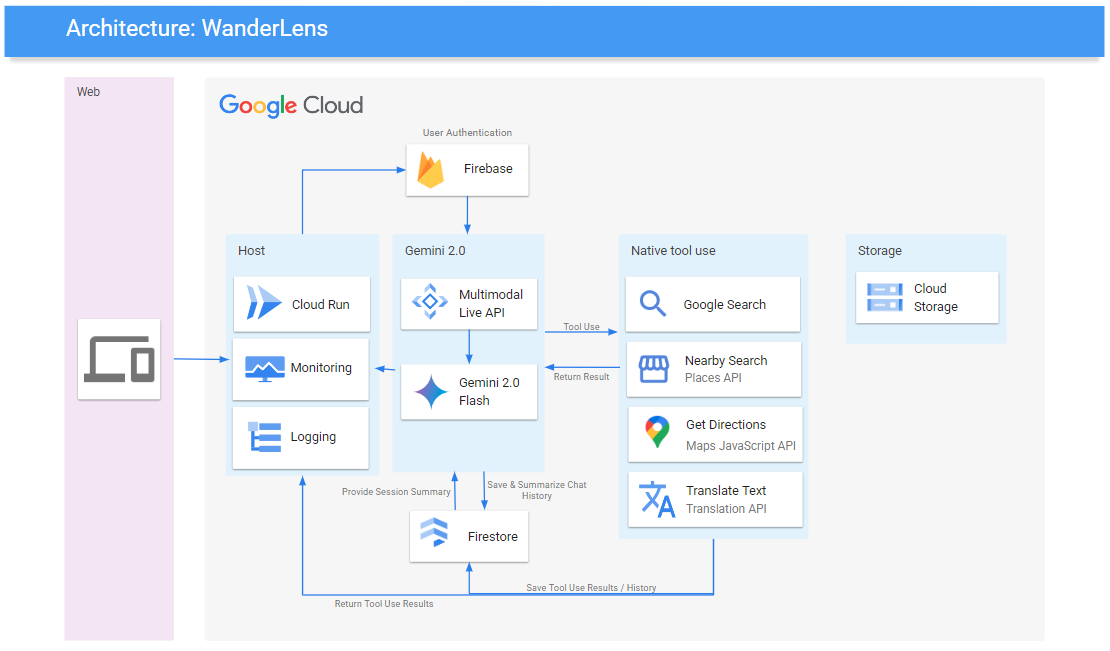
Task: Select the Nearby Search storefront icon
Action: coord(653,369)
